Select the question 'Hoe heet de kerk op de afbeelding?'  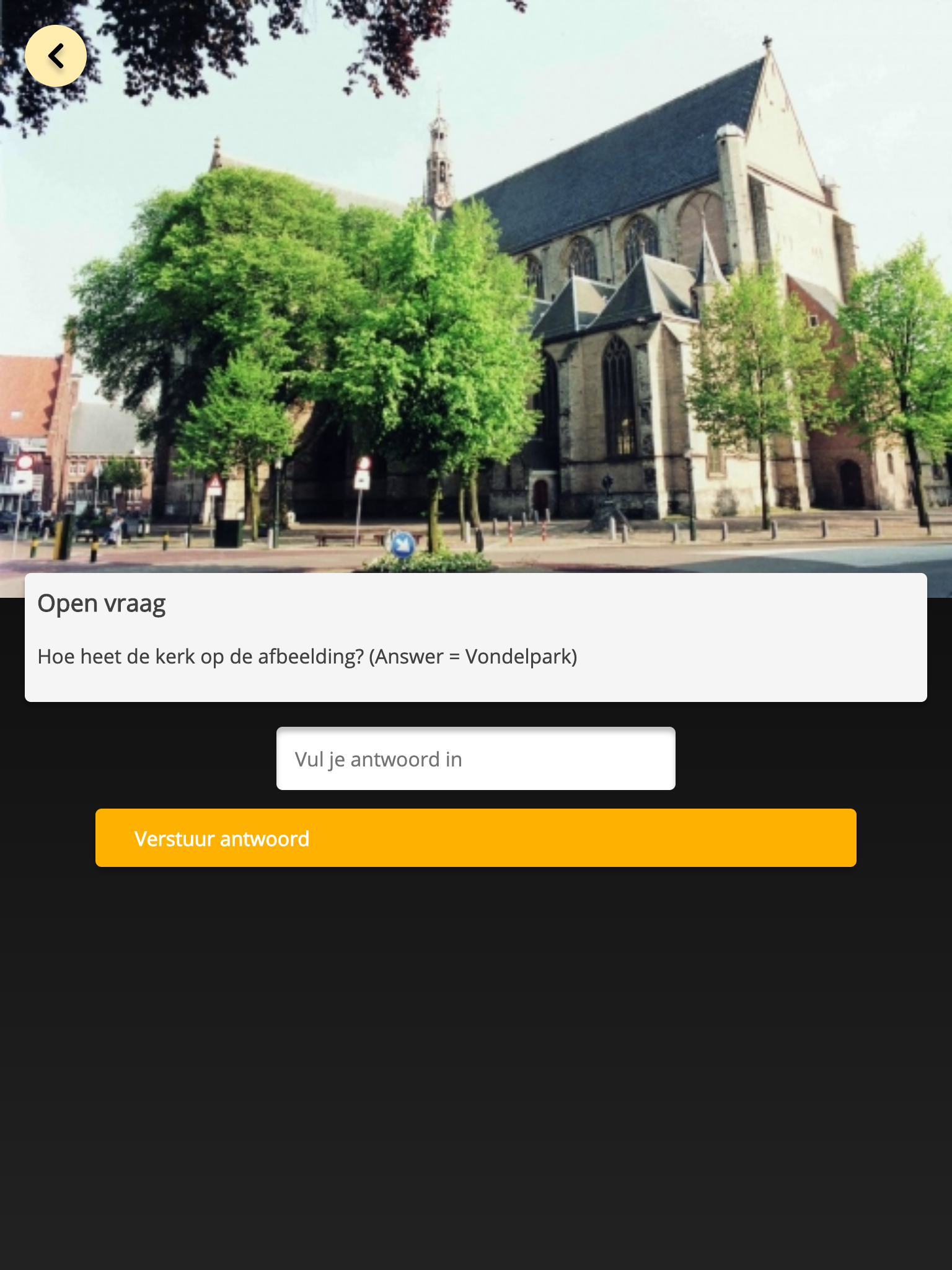click(x=200, y=657)
